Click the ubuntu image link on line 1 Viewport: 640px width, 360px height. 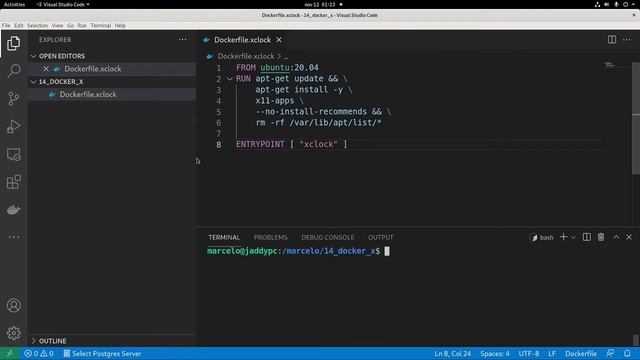[275, 67]
